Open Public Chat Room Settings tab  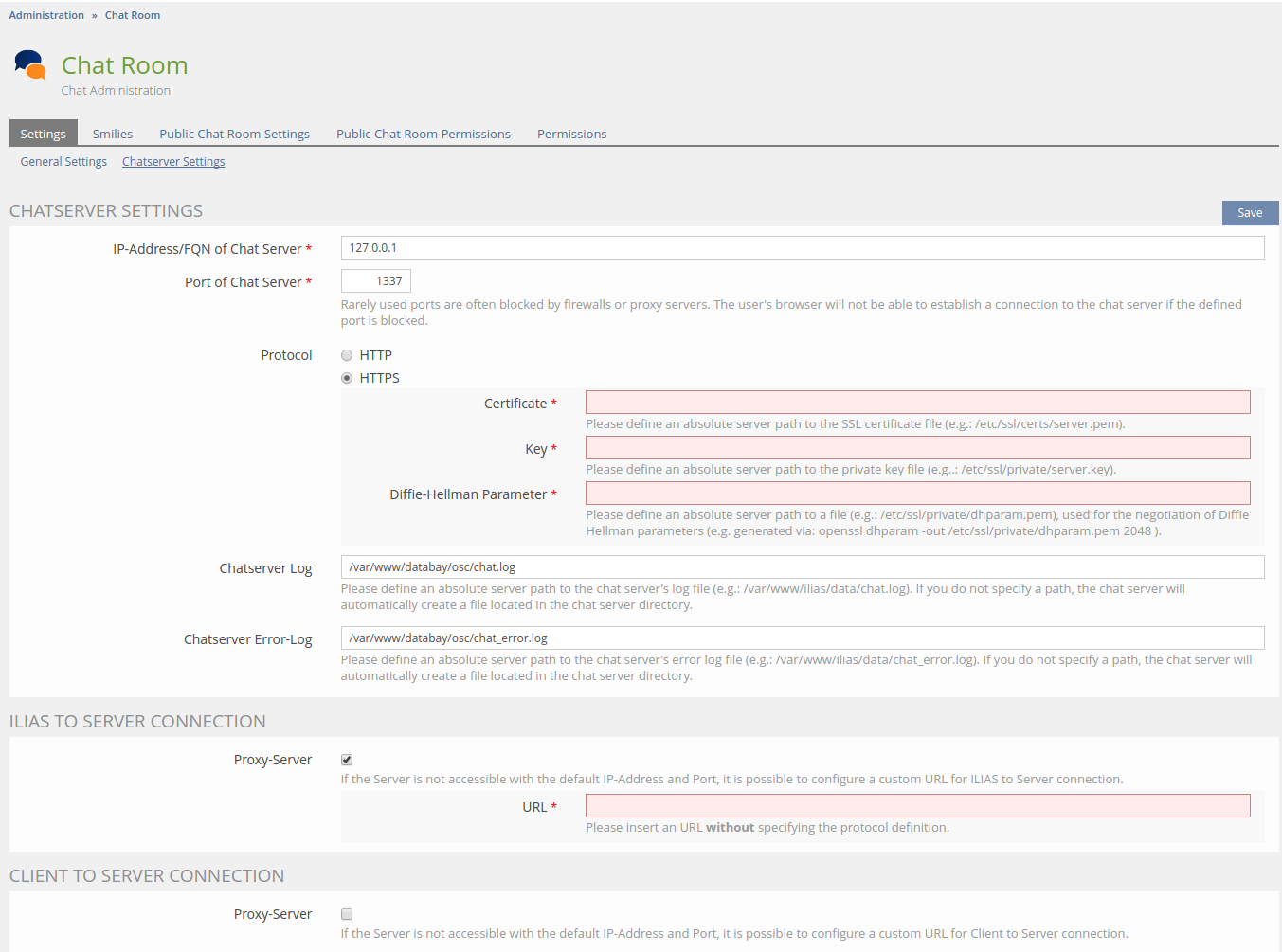(x=234, y=134)
